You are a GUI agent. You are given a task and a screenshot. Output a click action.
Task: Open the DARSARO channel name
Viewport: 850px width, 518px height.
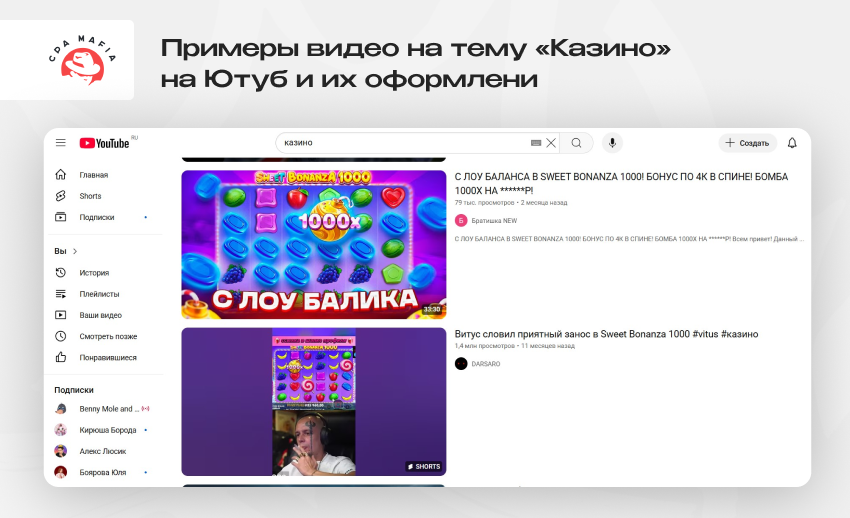point(486,364)
